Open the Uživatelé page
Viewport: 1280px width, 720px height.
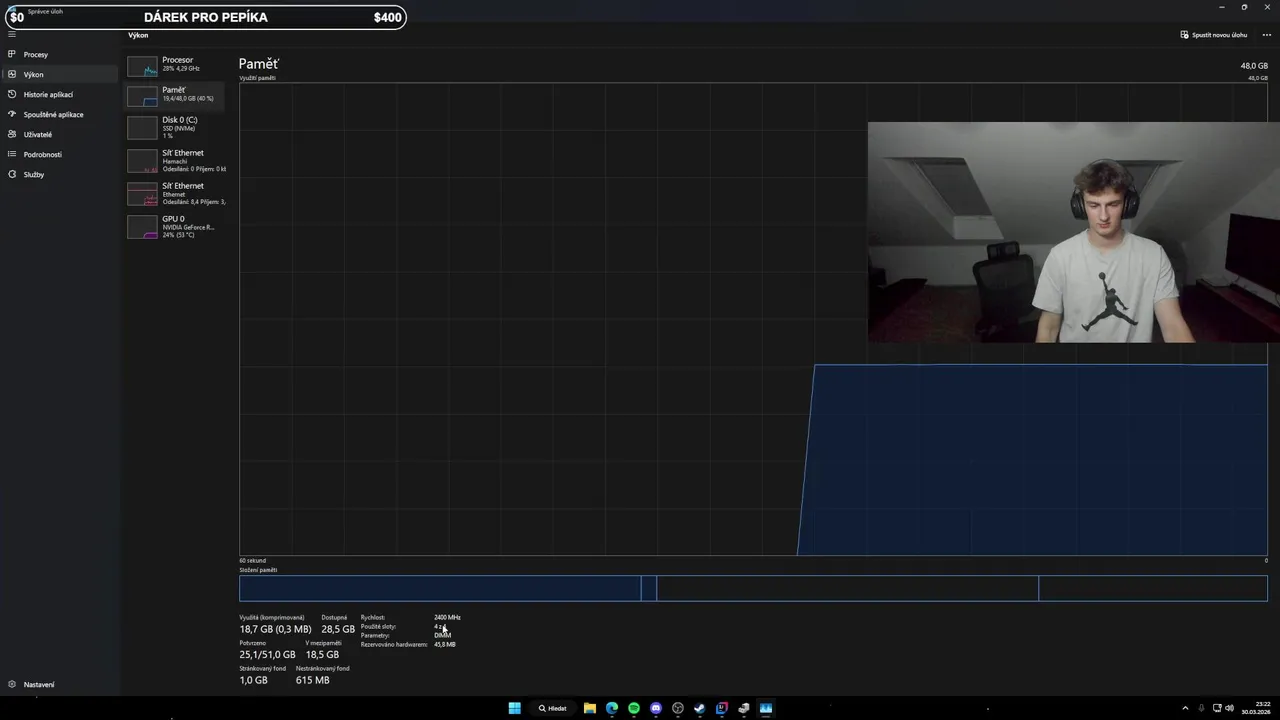click(x=58, y=134)
